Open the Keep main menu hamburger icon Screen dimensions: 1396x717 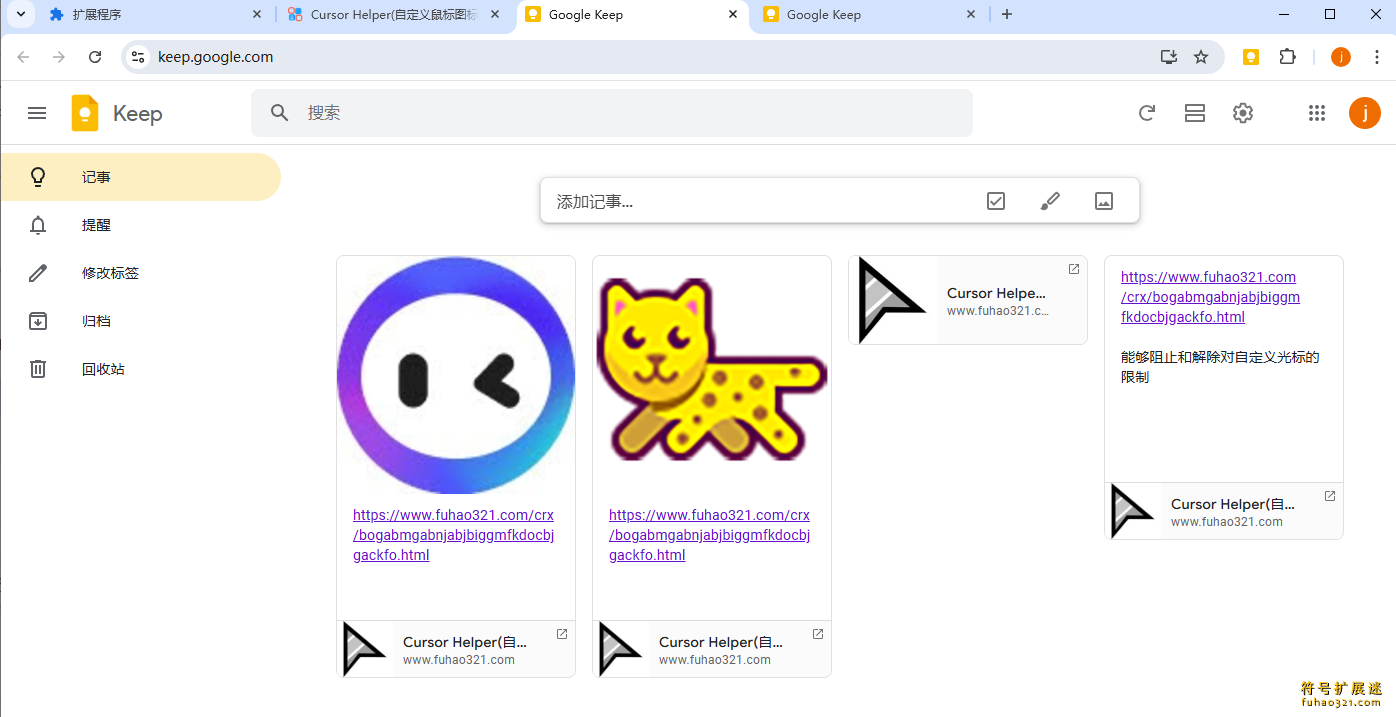point(37,113)
